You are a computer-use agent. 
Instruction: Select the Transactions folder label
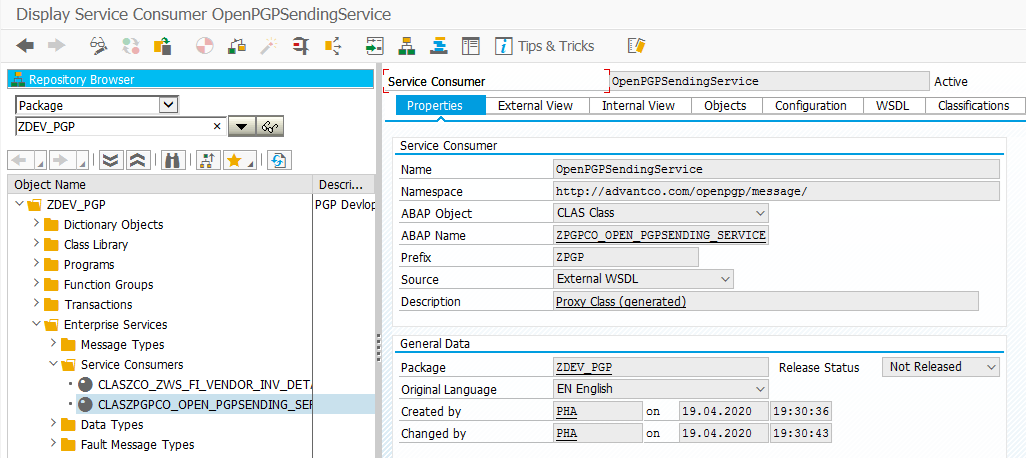98,304
